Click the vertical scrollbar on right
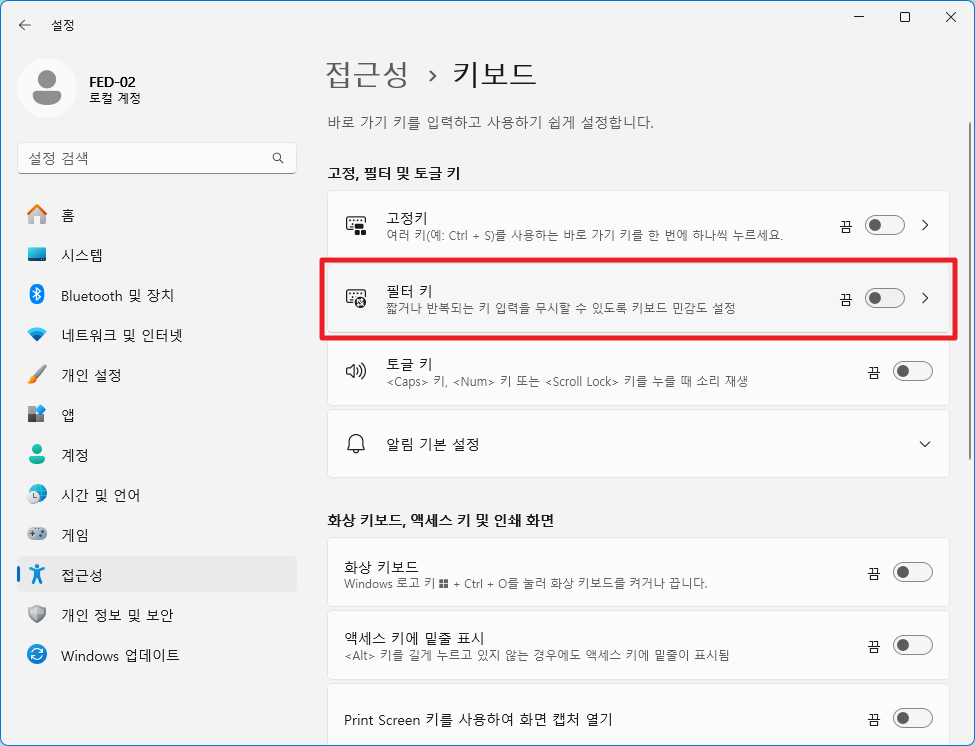975x746 pixels. pyautogui.click(x=969, y=291)
